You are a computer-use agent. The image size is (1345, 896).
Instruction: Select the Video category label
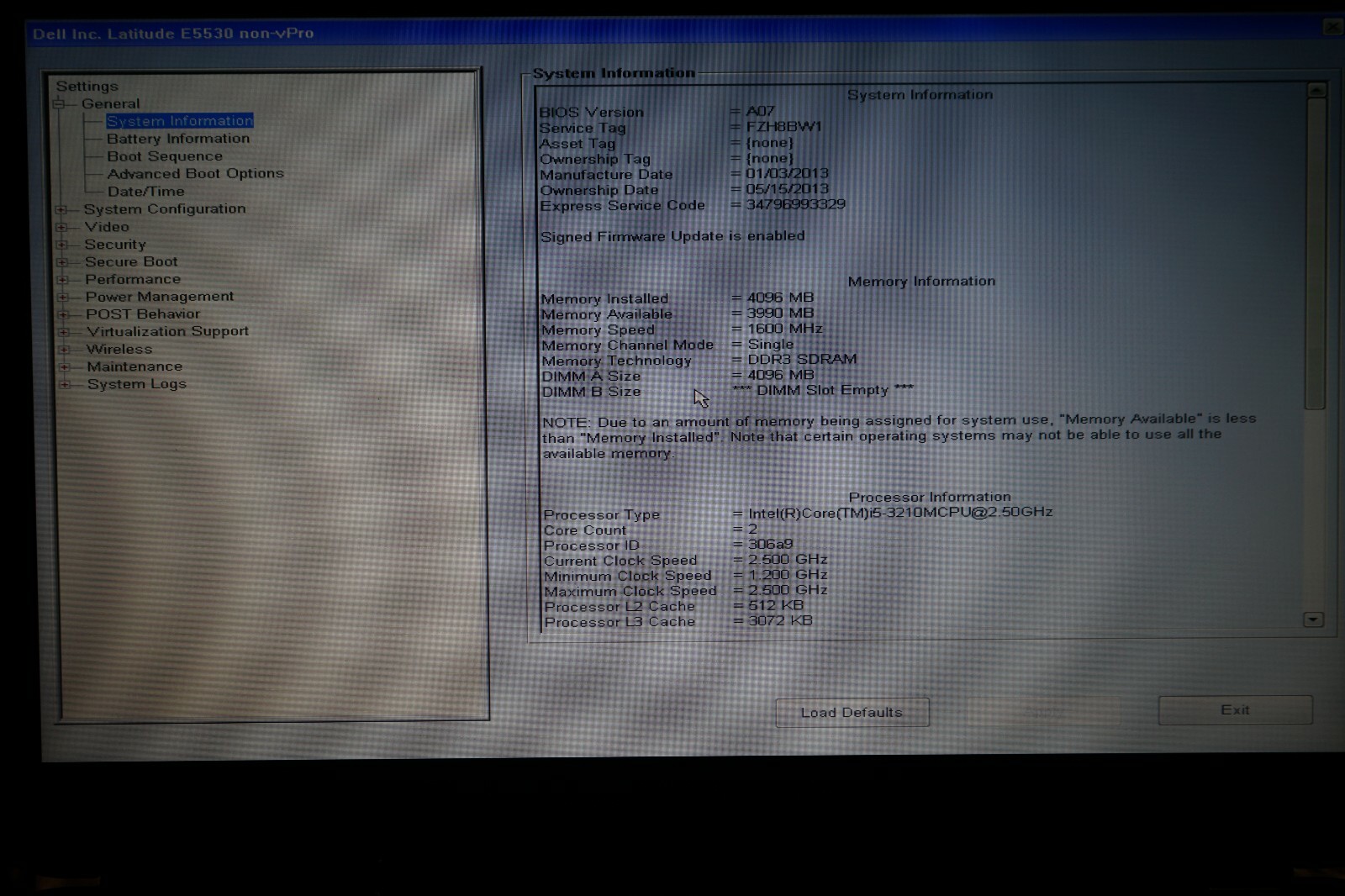coord(107,227)
